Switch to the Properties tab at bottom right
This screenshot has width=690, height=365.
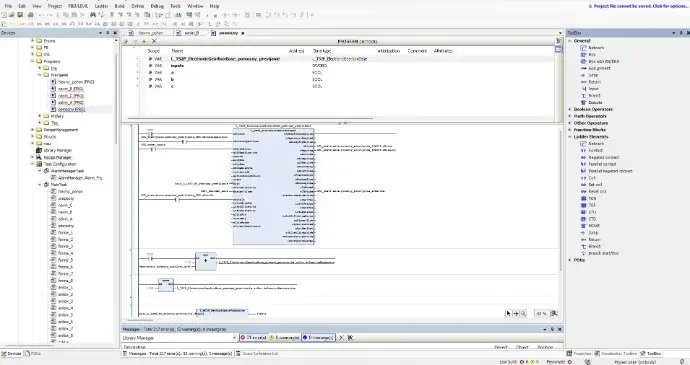(x=579, y=354)
